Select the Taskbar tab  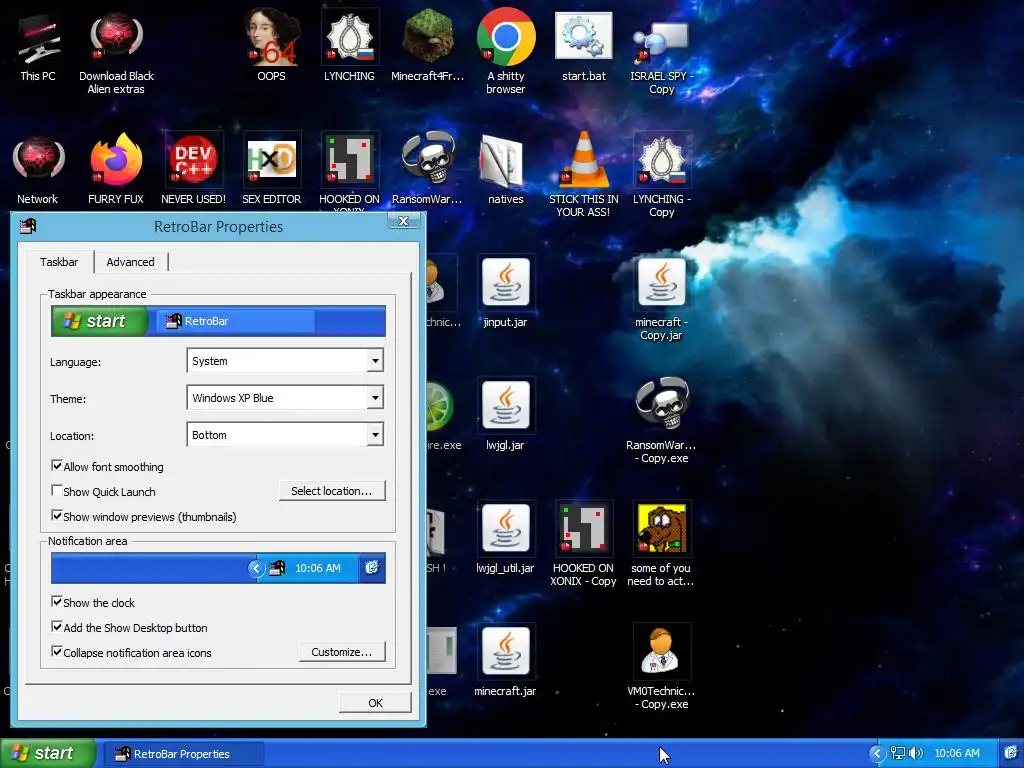click(x=59, y=261)
